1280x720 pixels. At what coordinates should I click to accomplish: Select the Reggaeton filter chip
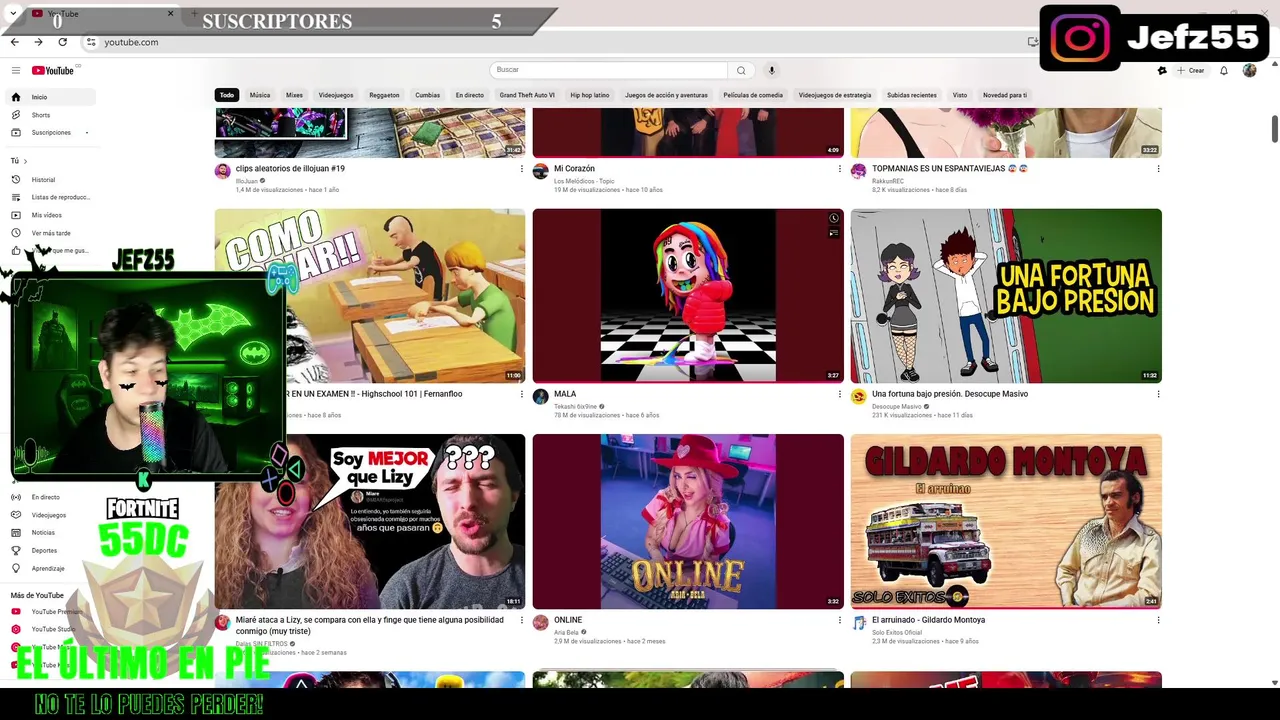pyautogui.click(x=384, y=95)
